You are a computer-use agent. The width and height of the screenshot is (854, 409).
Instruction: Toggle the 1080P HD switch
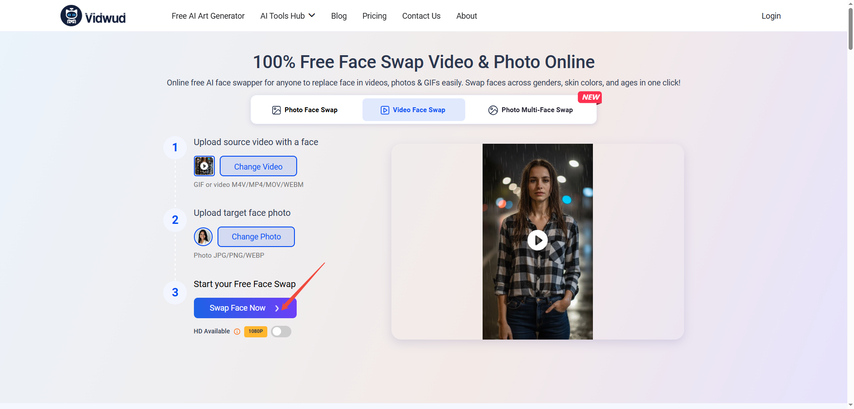[x=281, y=331]
